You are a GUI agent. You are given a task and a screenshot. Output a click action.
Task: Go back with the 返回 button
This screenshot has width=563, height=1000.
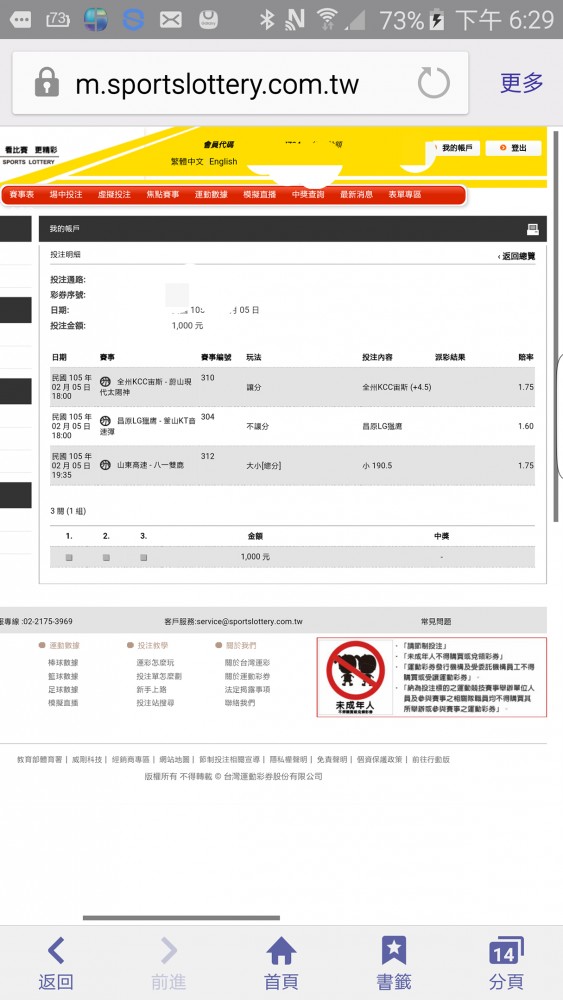(x=55, y=962)
